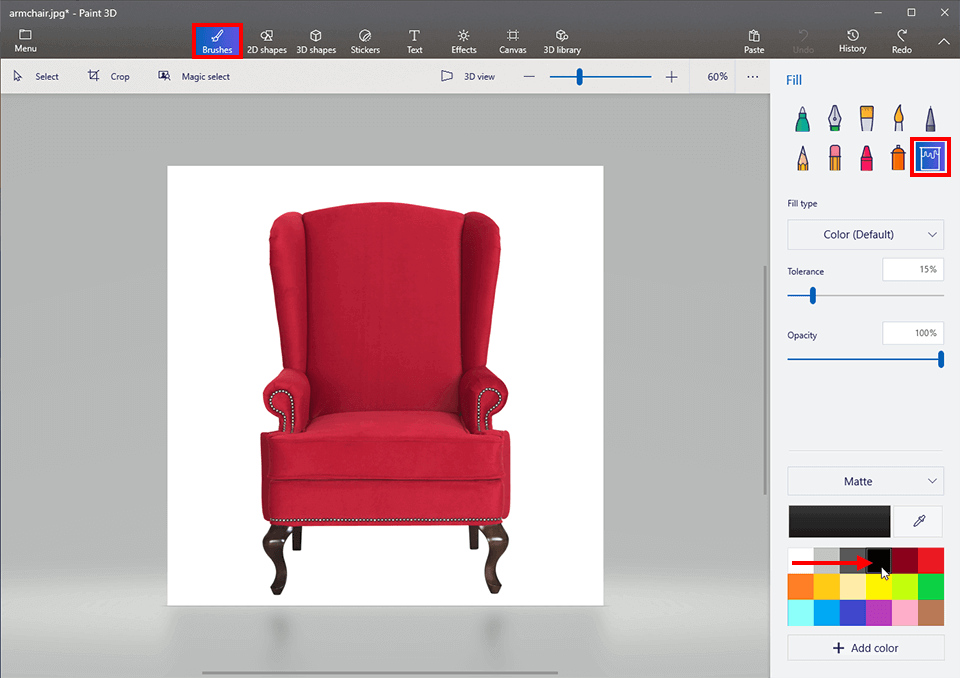
Task: Pick the light cyan color swatch
Action: point(800,612)
